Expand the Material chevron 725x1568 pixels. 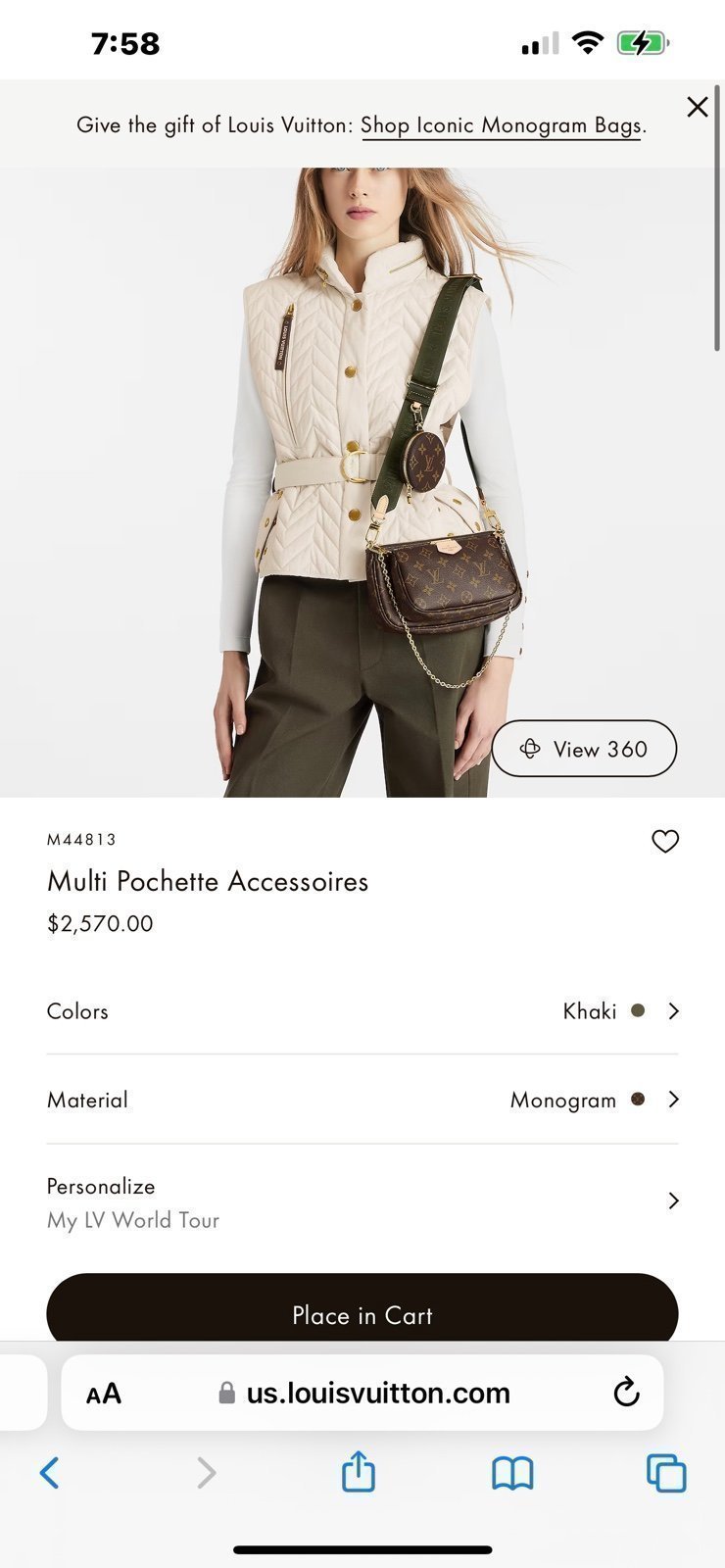673,1100
